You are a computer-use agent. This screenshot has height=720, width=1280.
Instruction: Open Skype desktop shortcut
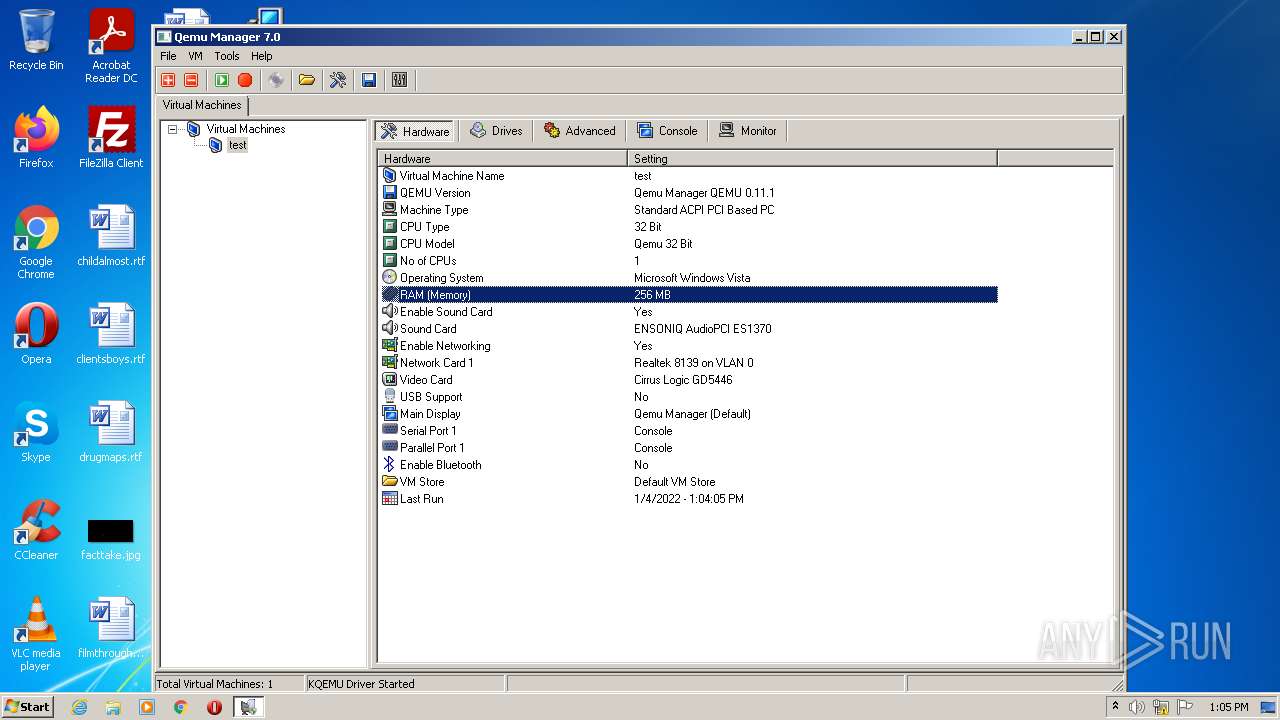coord(36,432)
